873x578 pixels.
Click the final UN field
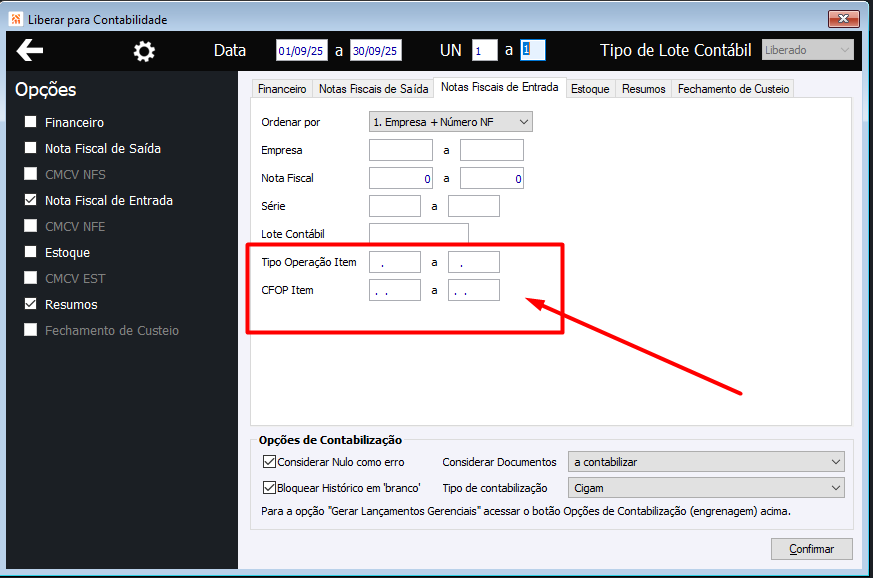click(x=533, y=50)
